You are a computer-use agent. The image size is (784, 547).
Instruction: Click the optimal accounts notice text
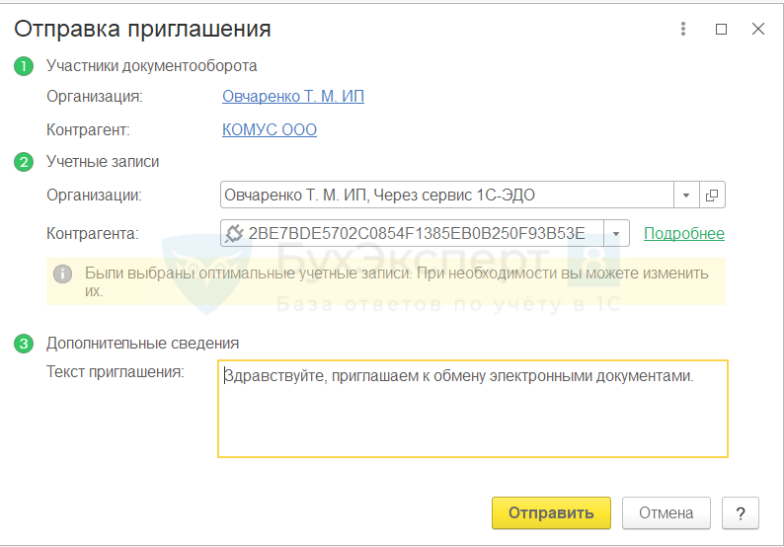[396, 282]
